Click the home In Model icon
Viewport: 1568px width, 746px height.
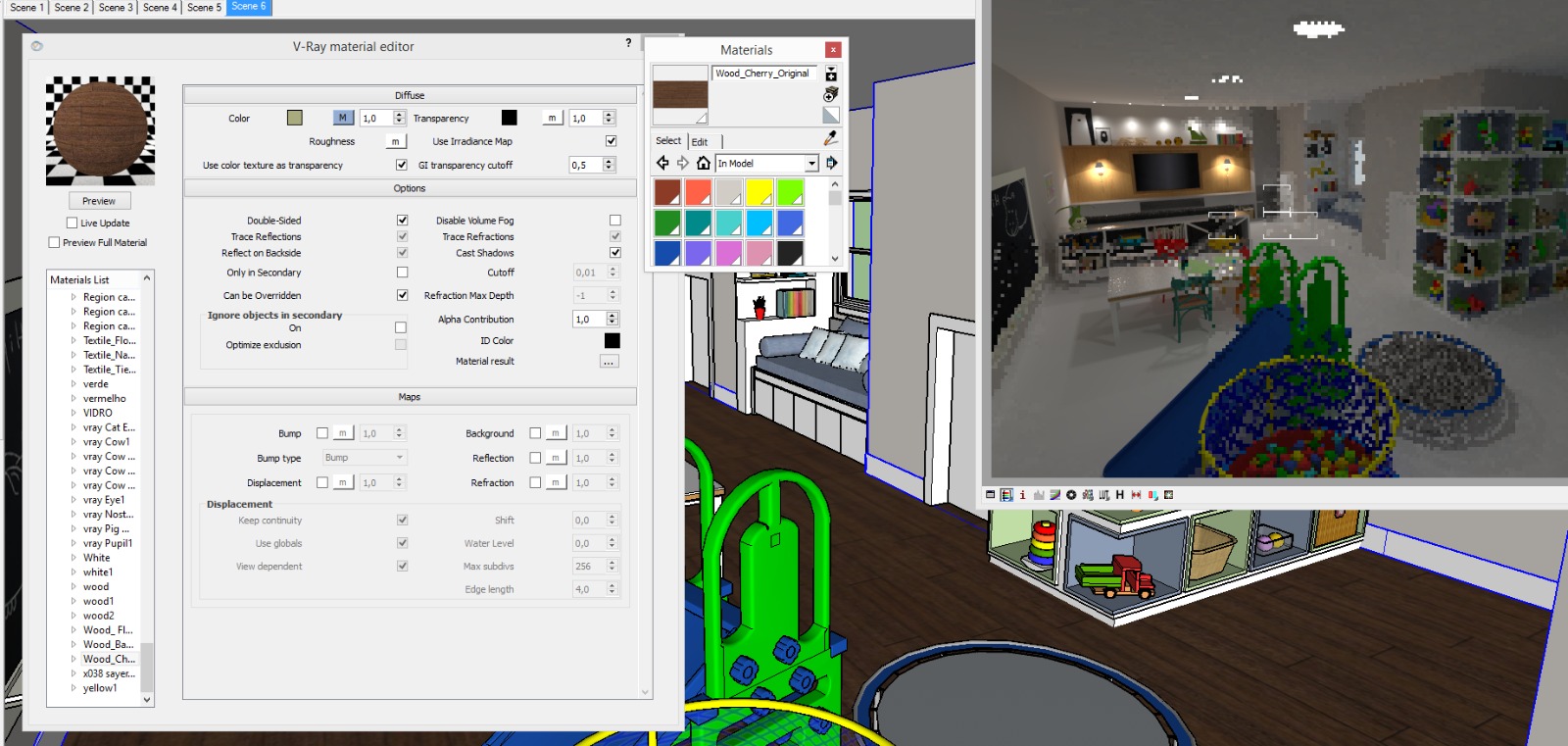pos(703,164)
